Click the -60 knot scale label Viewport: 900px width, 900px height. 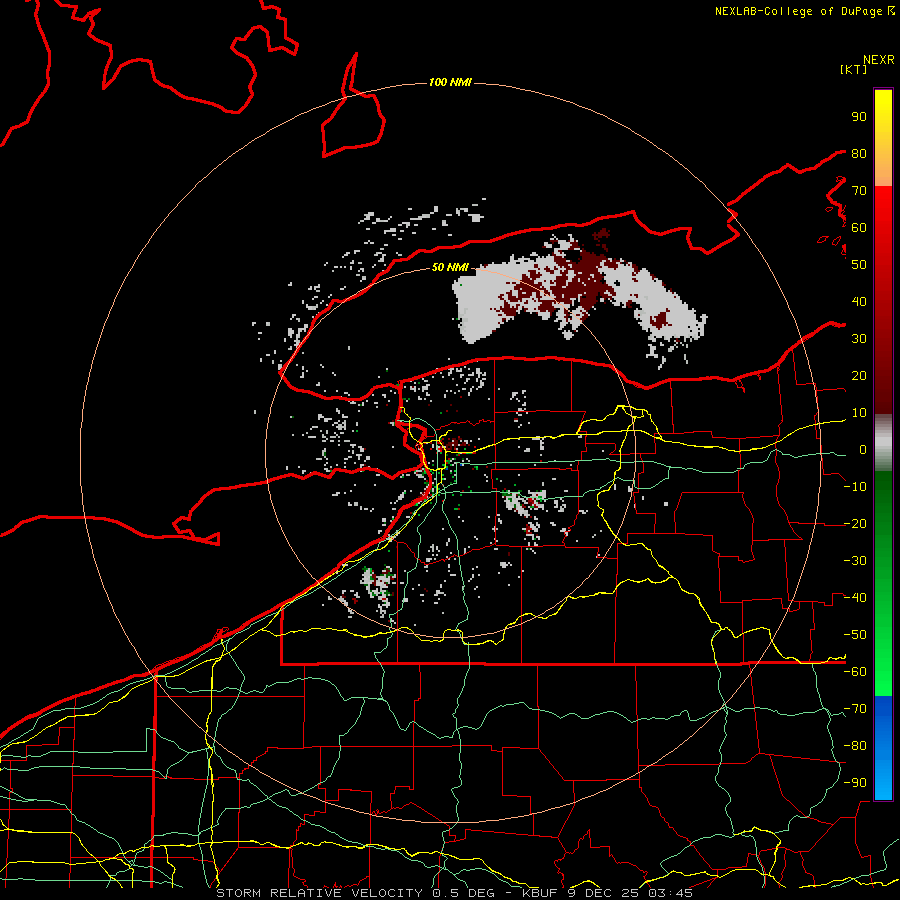click(x=855, y=672)
